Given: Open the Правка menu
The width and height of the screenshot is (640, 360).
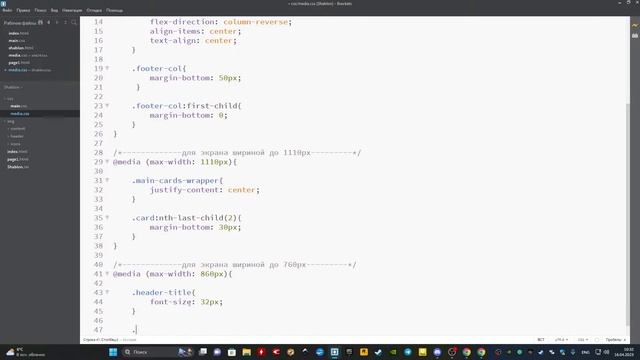Looking at the screenshot, I should point(23,10).
